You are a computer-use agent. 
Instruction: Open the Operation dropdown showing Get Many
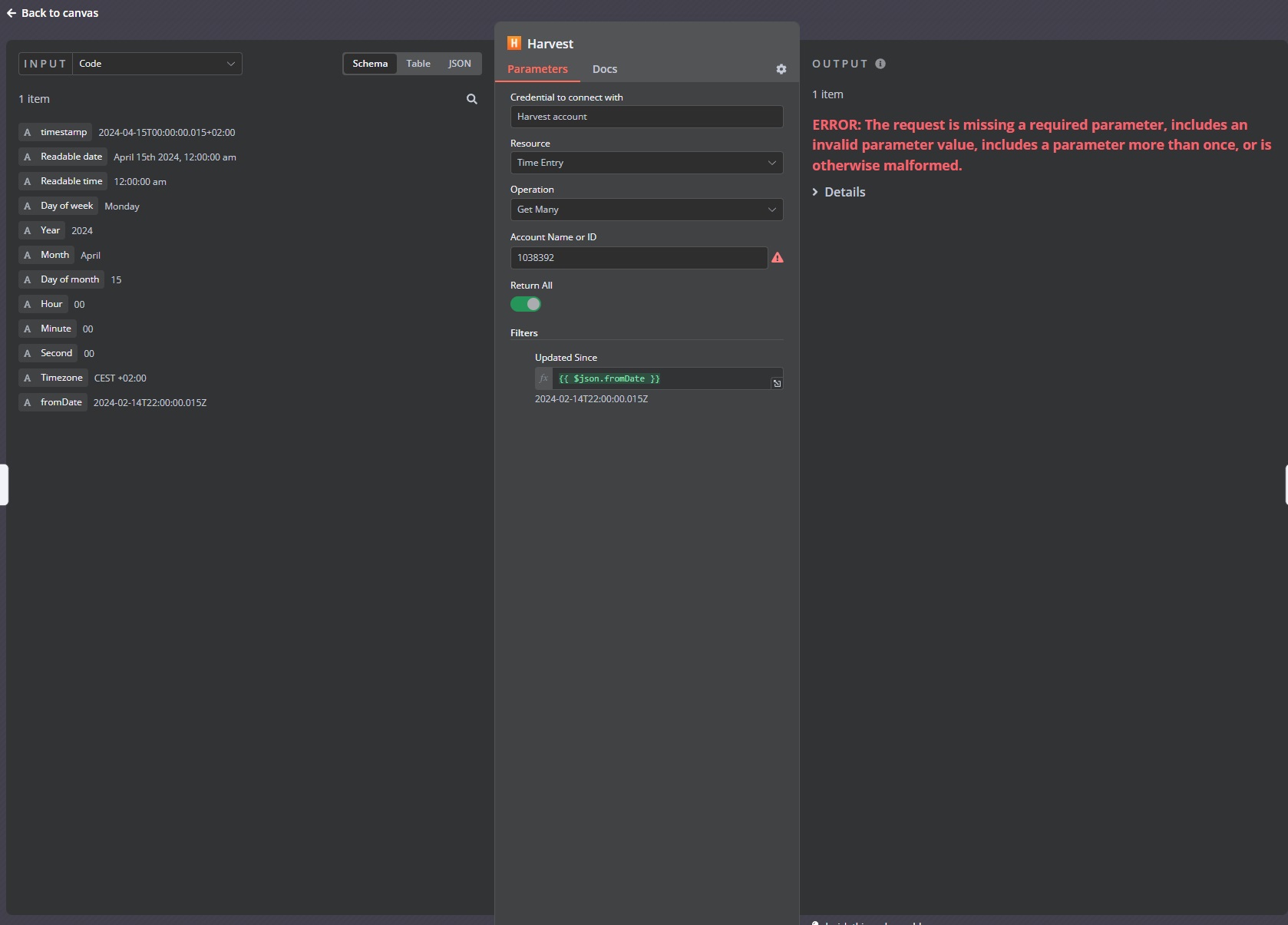pos(646,210)
